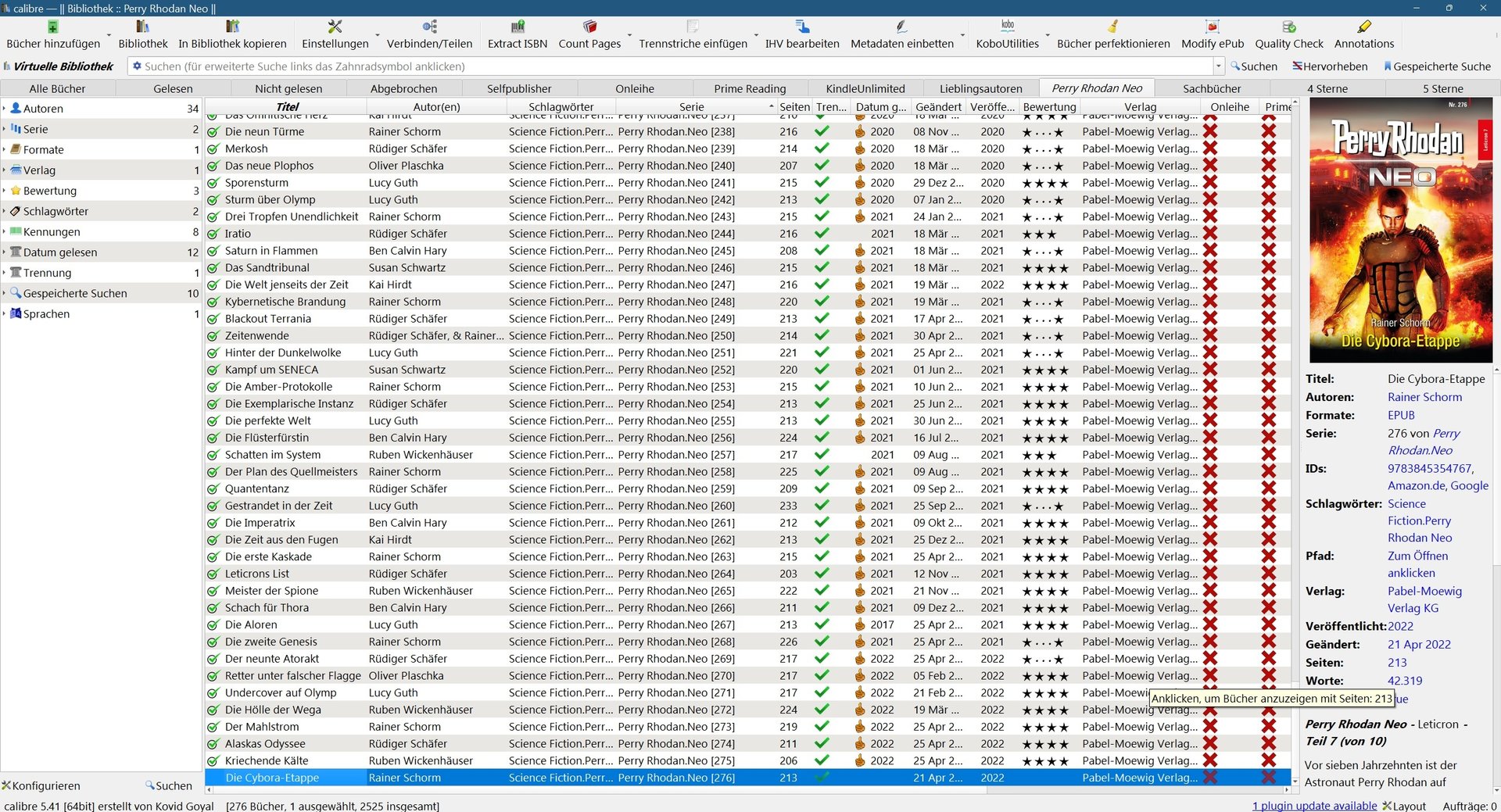Open Gespeicherte Suche button
The width and height of the screenshot is (1501, 812).
point(1437,66)
